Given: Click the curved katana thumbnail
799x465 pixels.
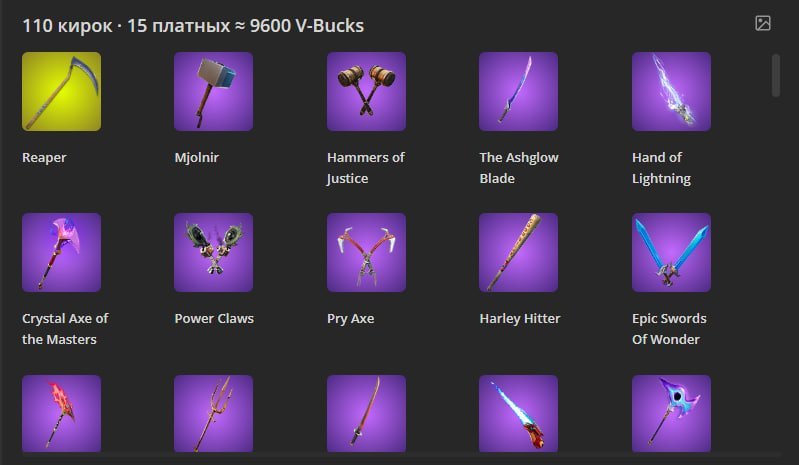Looking at the screenshot, I should tap(366, 414).
